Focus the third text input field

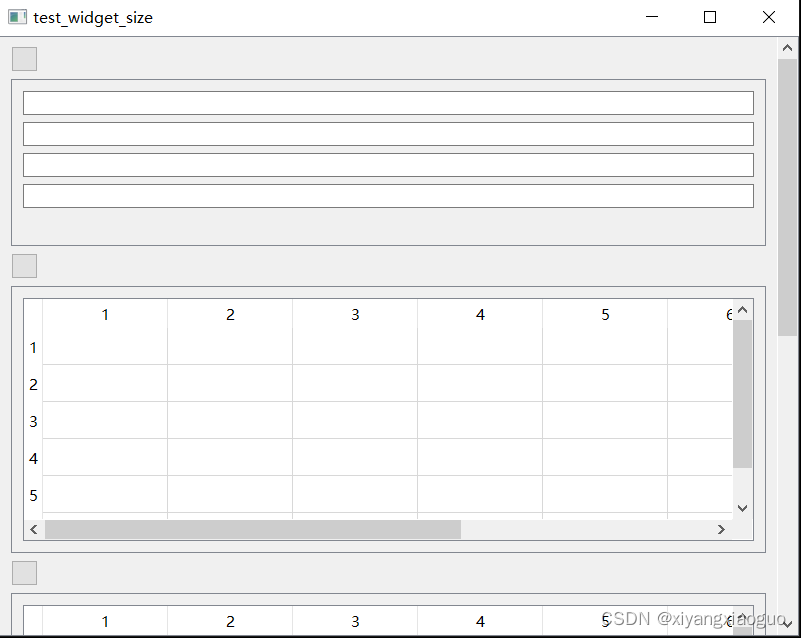point(388,165)
